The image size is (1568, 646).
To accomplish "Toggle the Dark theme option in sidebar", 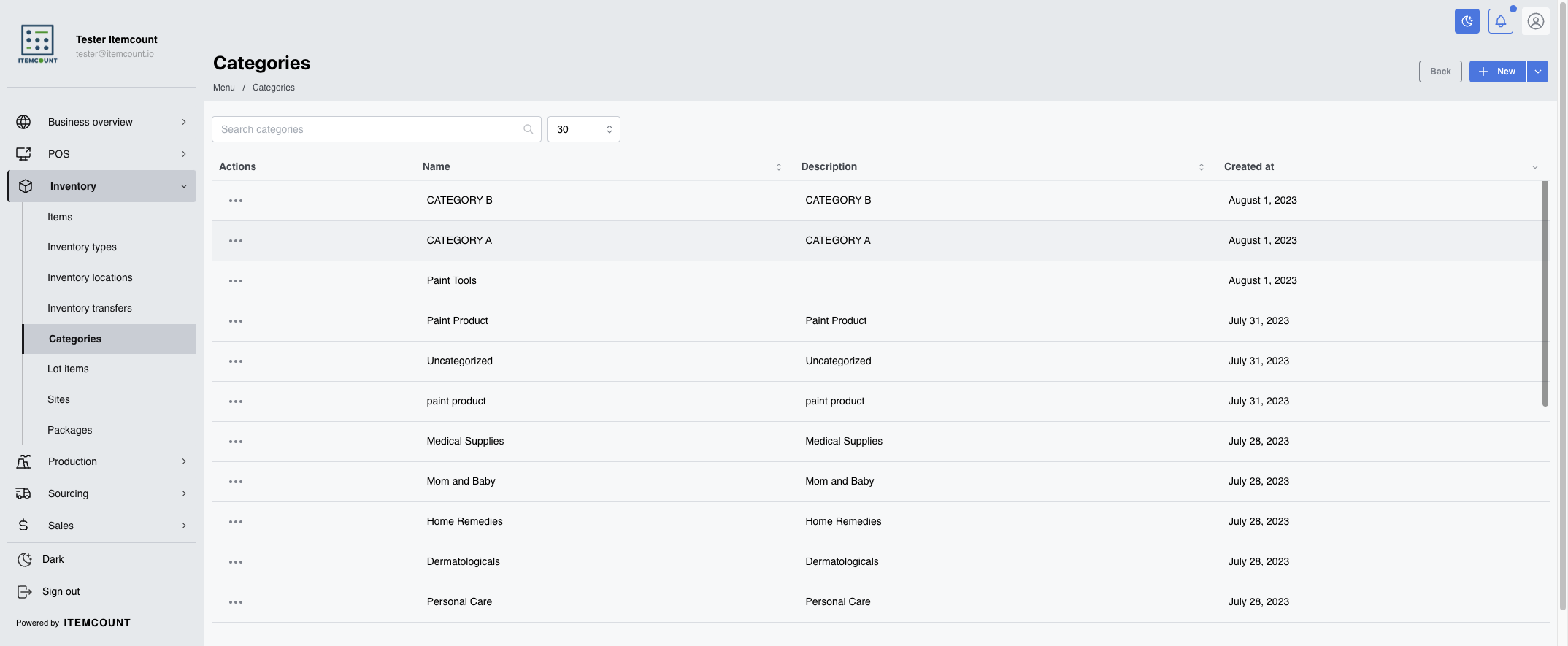I will [101, 559].
